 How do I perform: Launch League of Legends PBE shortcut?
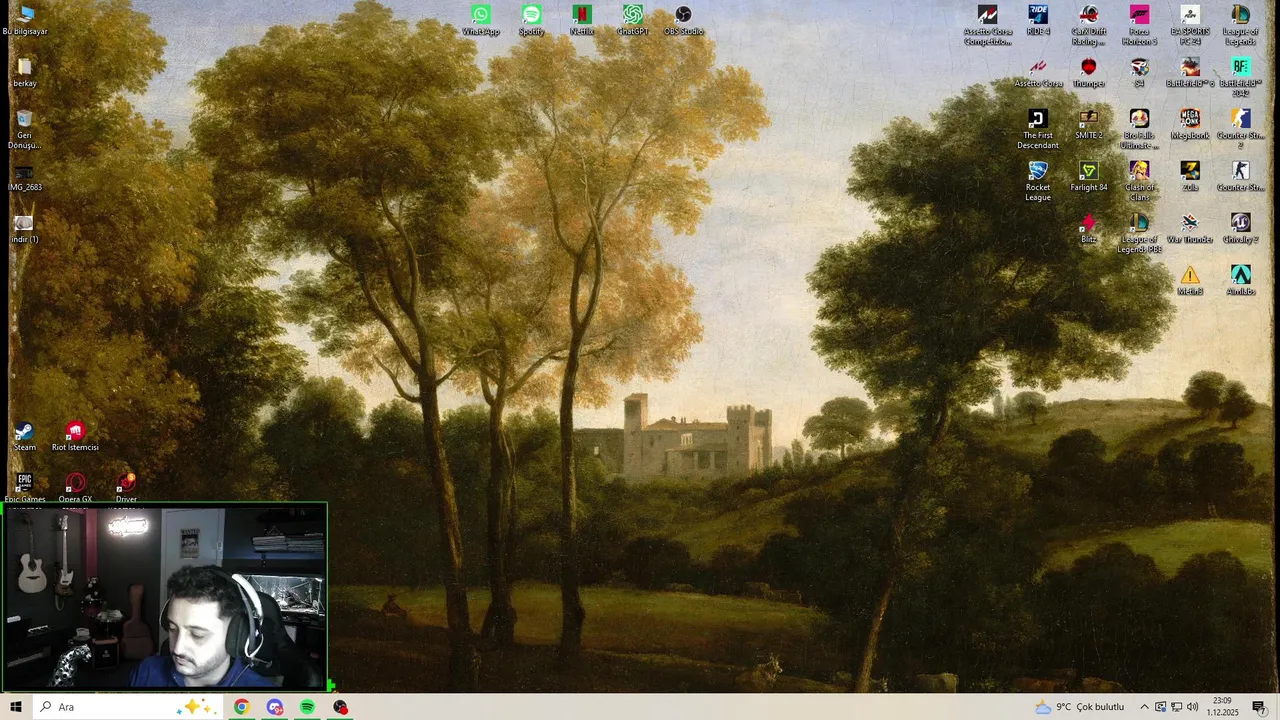tap(1139, 233)
